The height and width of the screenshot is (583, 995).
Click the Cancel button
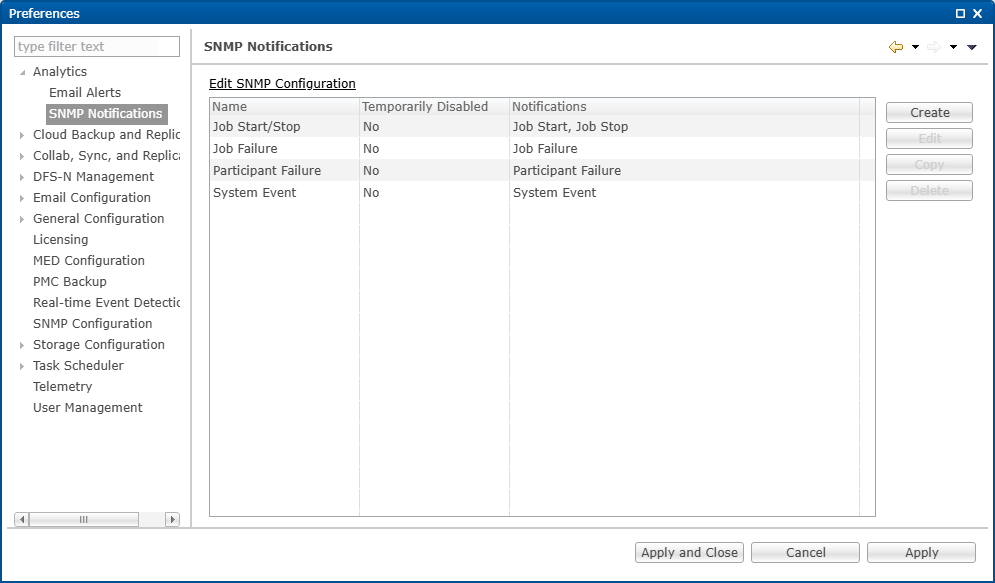[x=805, y=553]
